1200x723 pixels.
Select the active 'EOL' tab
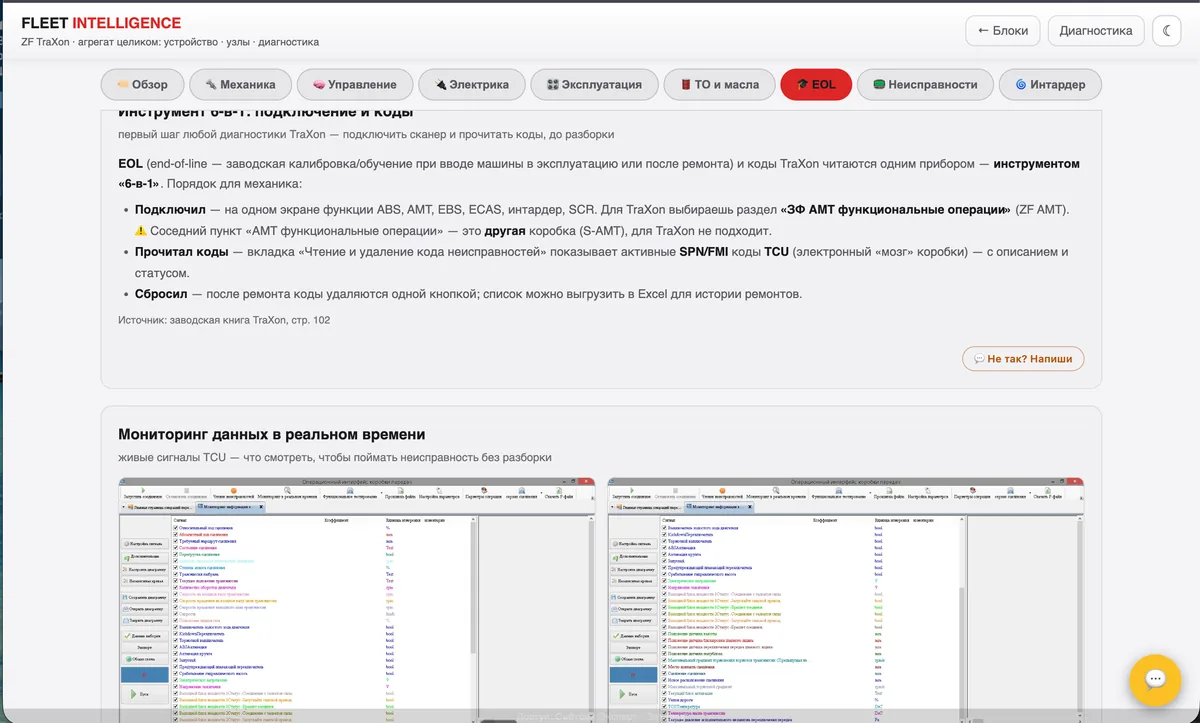[x=816, y=85]
